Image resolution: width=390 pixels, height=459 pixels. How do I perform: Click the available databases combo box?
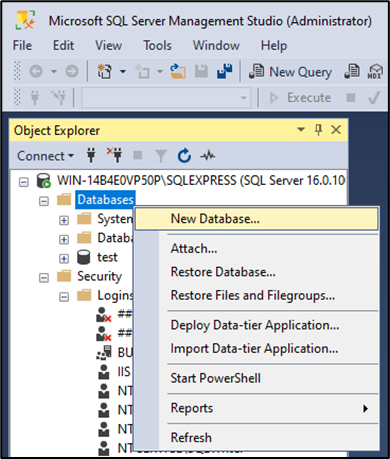pyautogui.click(x=166, y=98)
